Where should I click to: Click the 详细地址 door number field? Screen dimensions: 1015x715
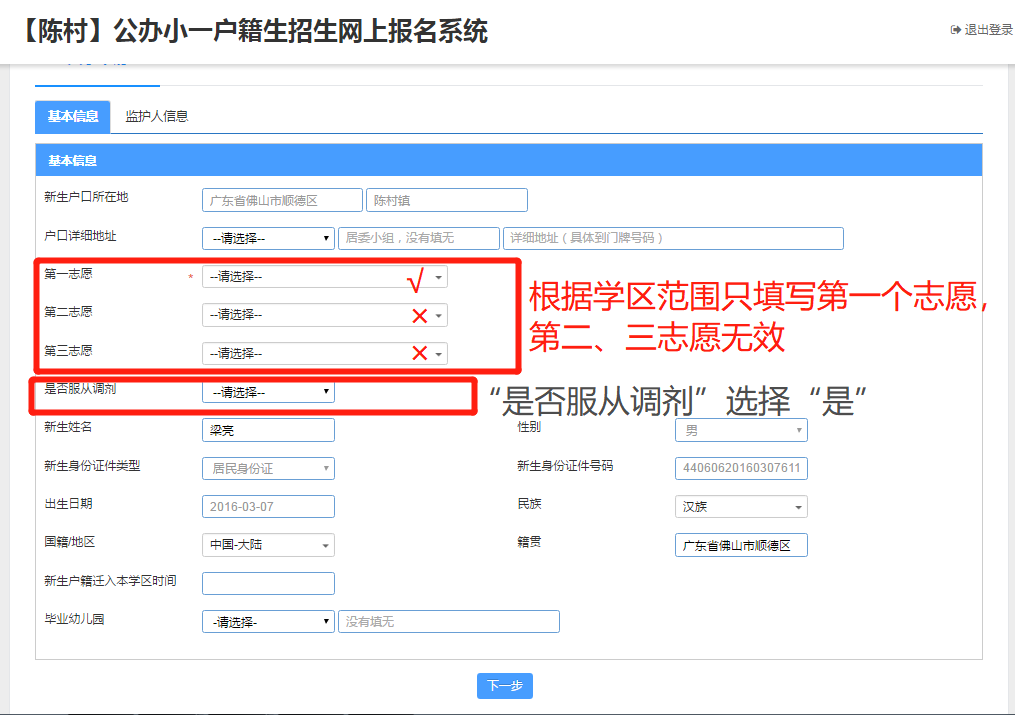pyautogui.click(x=673, y=238)
